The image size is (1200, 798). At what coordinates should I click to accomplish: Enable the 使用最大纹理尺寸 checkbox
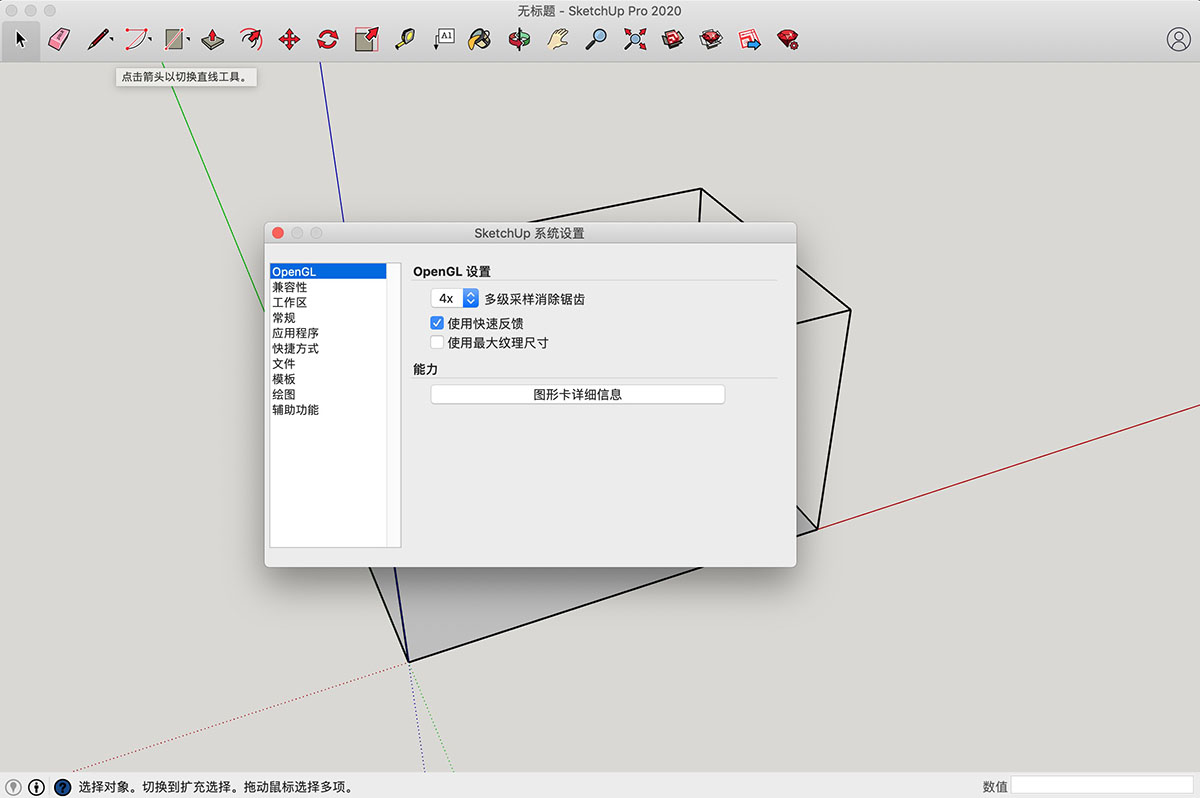pos(437,342)
